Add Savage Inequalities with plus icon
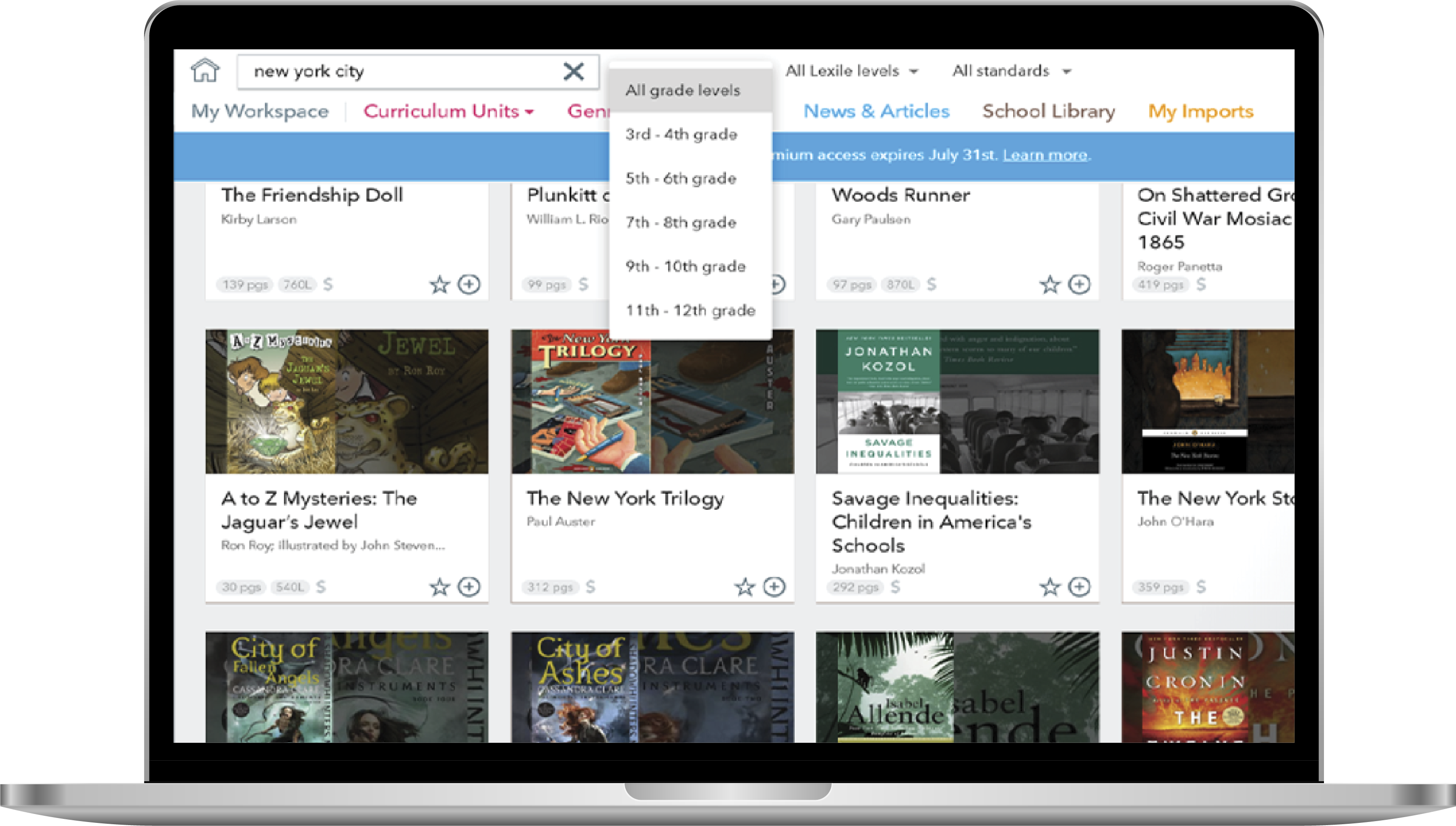Image resolution: width=1456 pixels, height=826 pixels. [x=1079, y=587]
